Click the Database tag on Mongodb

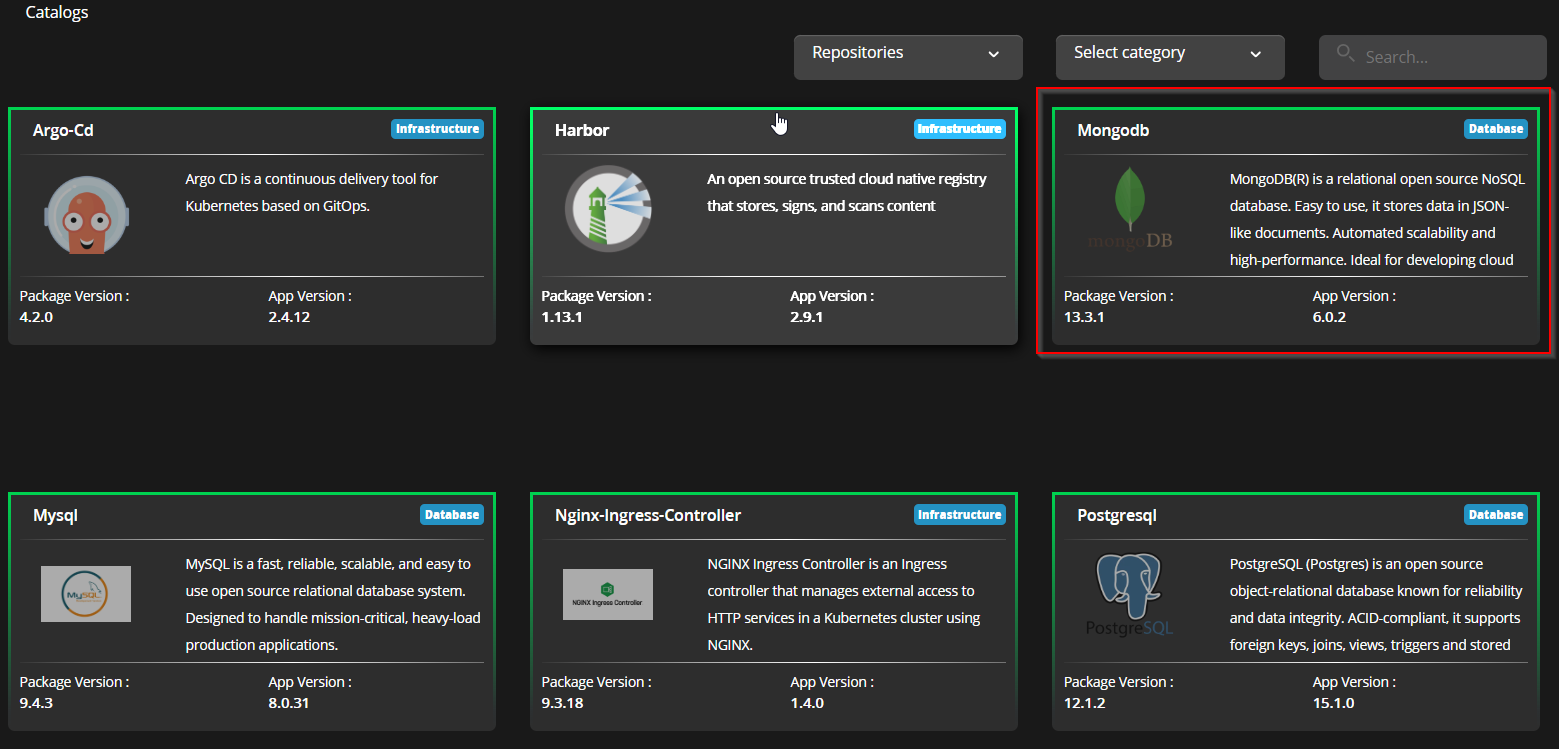coord(1496,129)
